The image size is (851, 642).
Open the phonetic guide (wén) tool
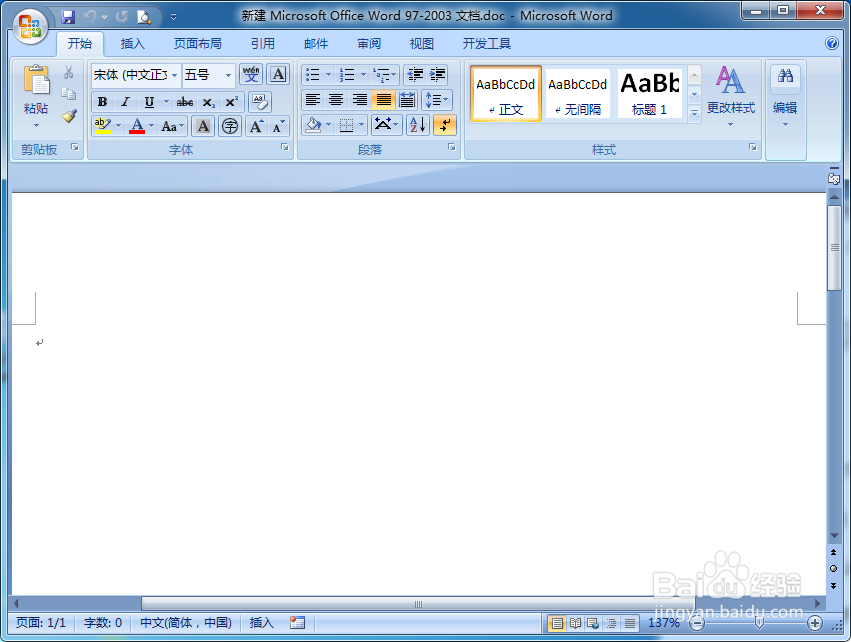[251, 74]
